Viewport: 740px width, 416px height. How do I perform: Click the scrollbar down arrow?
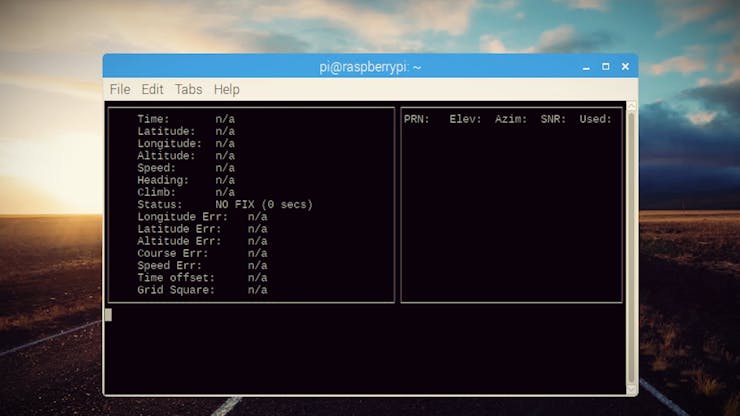(631, 389)
